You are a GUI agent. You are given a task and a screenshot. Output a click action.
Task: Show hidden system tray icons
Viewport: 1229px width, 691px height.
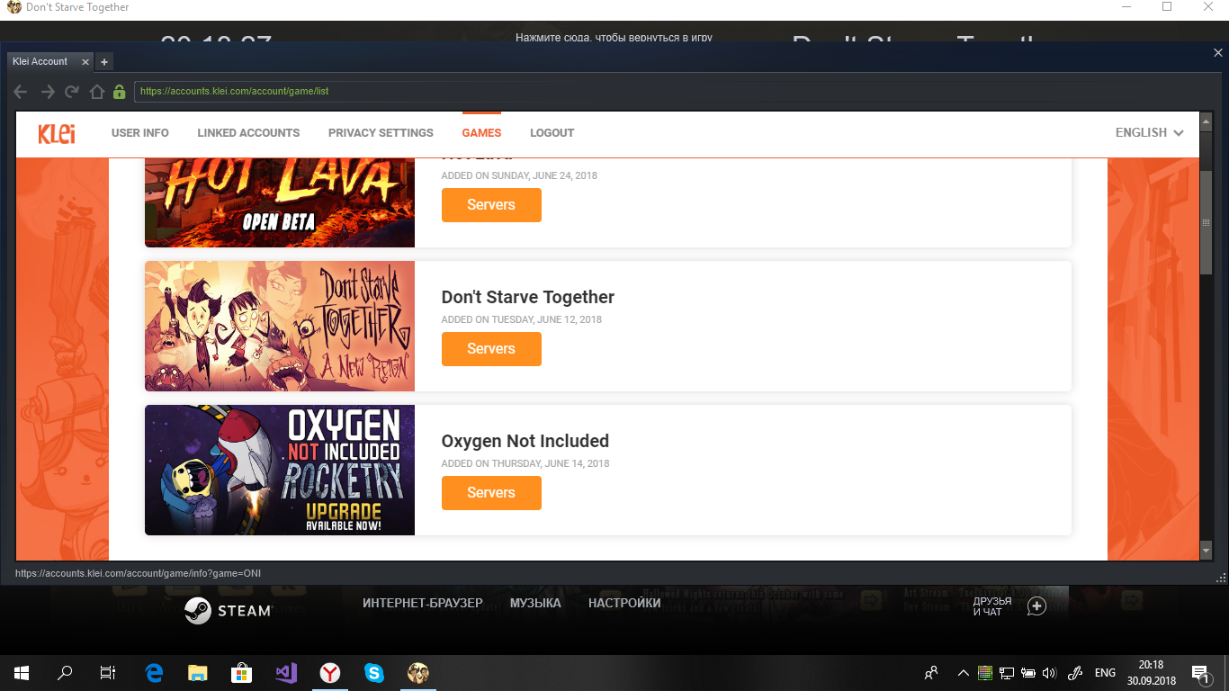click(x=963, y=673)
